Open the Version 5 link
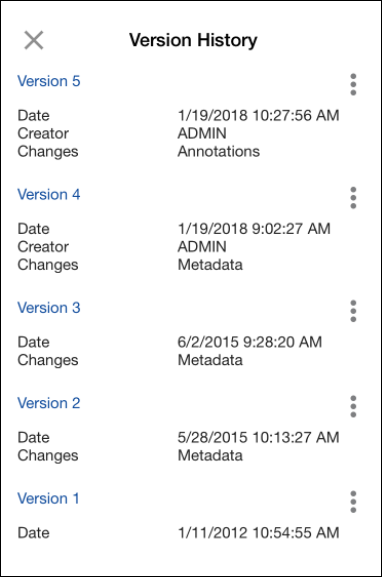The width and height of the screenshot is (382, 577). coord(49,81)
